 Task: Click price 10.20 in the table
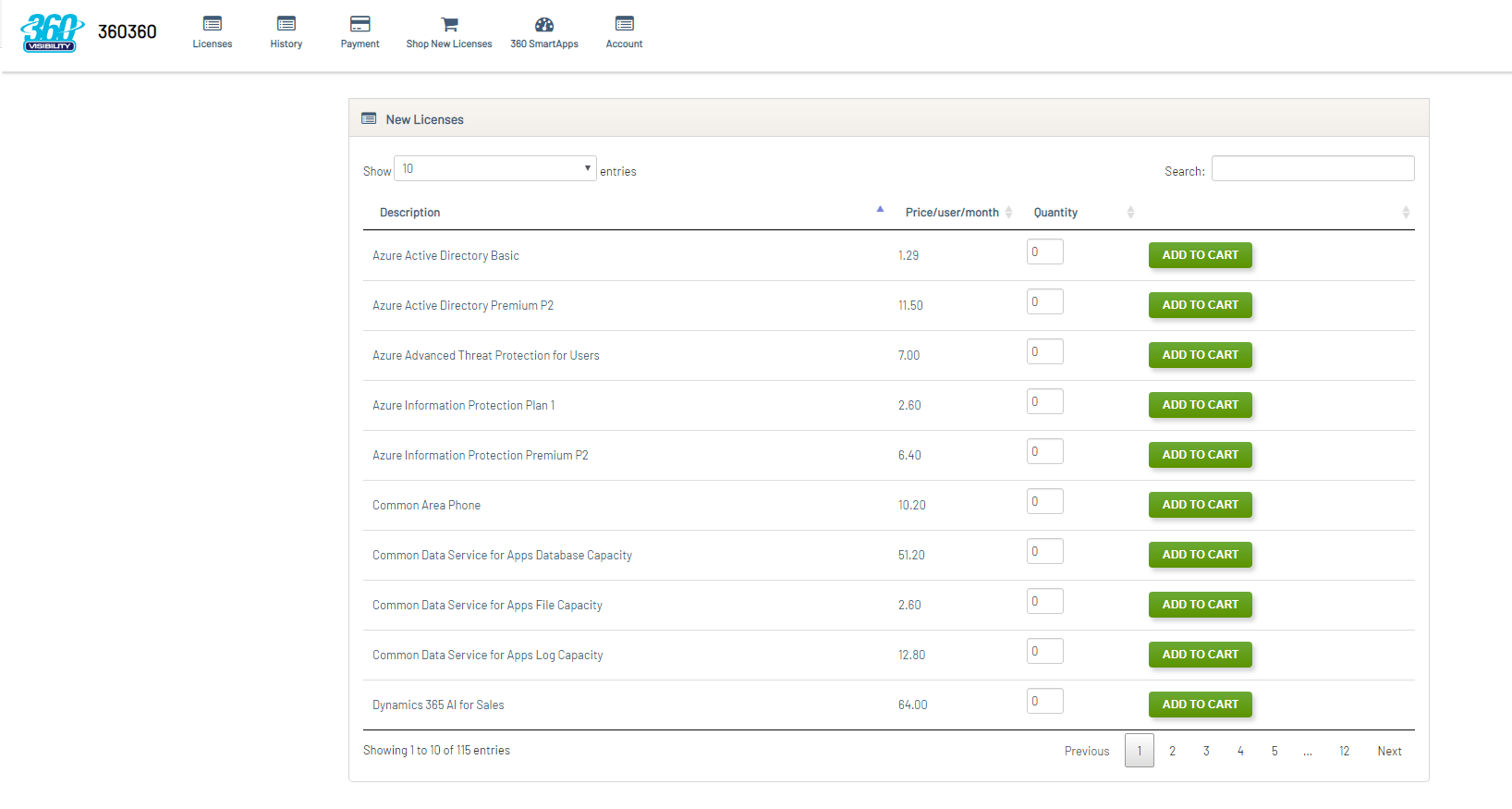click(912, 506)
